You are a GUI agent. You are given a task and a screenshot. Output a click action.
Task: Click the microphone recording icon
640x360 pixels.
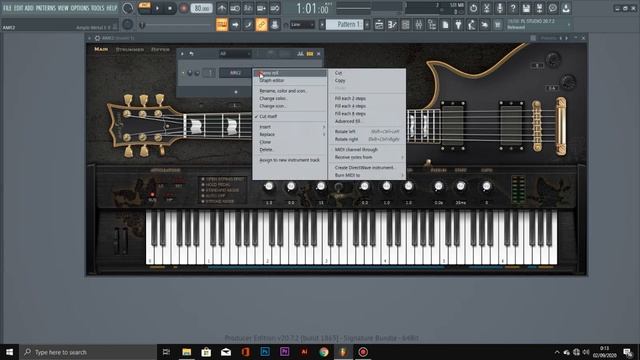coord(500,8)
